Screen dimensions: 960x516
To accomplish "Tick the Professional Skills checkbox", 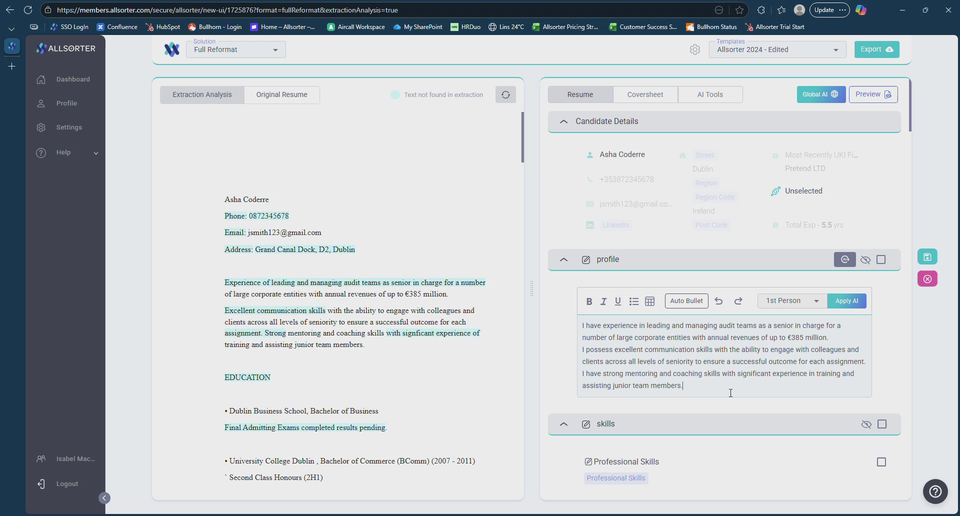I will [x=881, y=462].
